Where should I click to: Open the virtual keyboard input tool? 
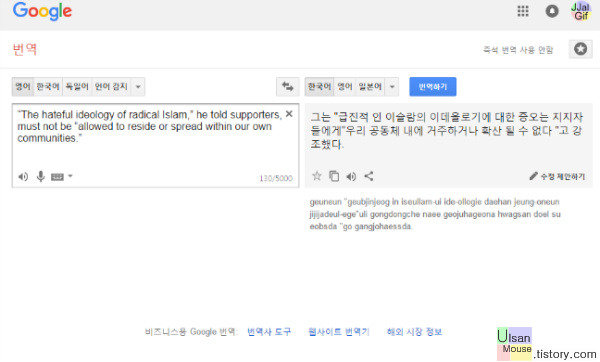pos(57,177)
